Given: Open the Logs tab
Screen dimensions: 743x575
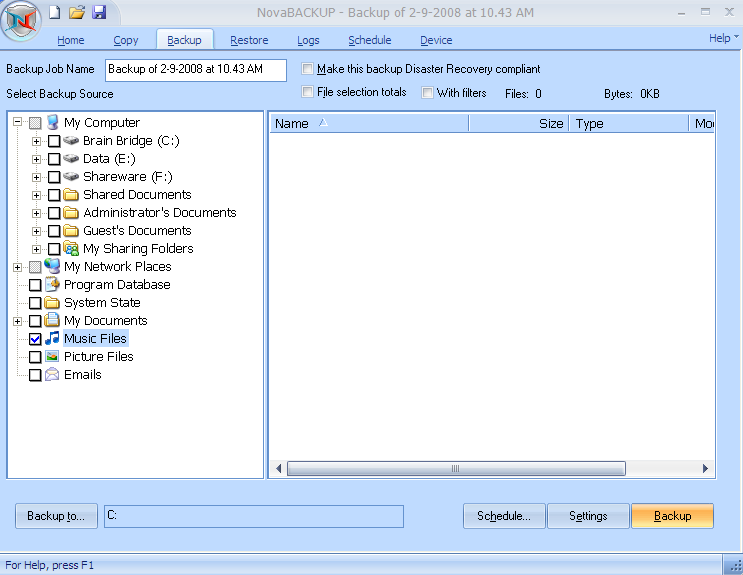Looking at the screenshot, I should tap(308, 40).
